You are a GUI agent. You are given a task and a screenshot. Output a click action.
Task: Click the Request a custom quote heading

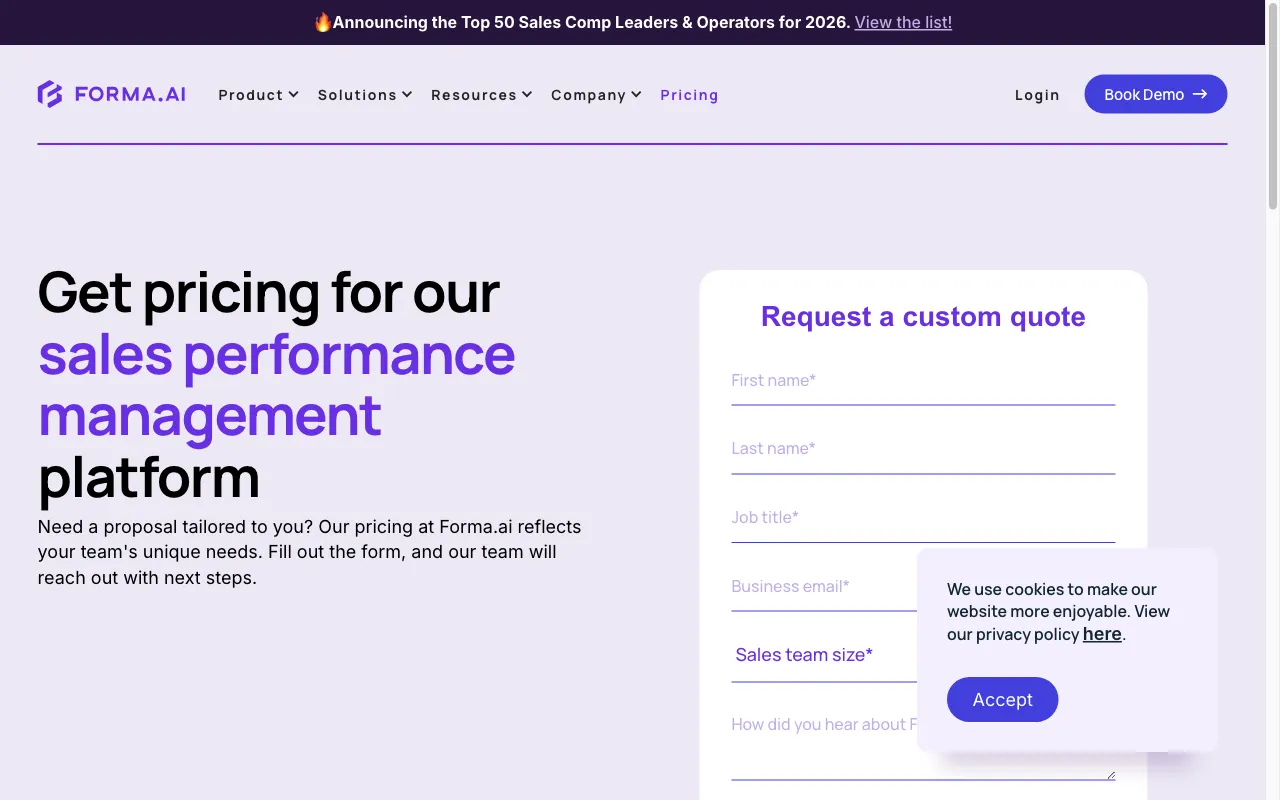pos(923,316)
